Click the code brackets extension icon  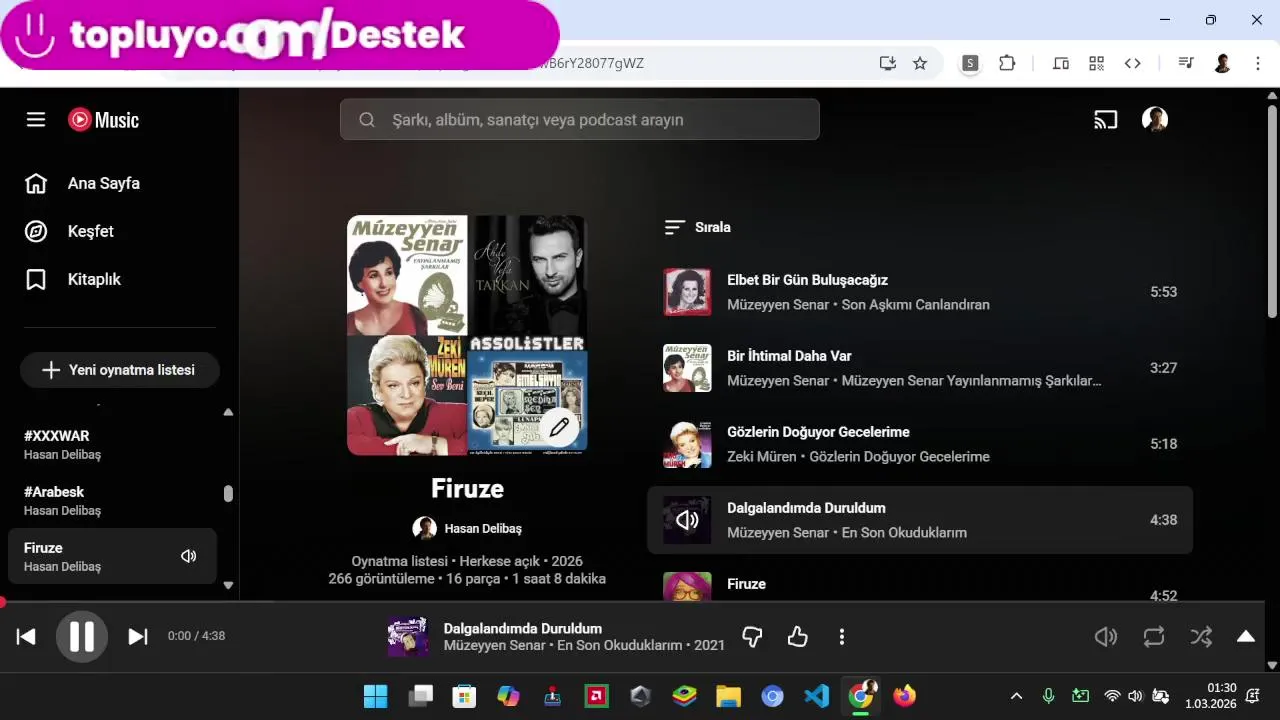pos(1133,63)
